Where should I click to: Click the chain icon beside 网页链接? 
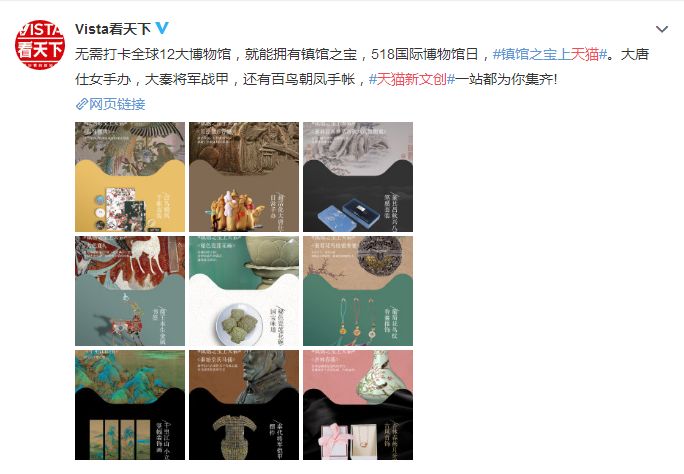pos(82,104)
